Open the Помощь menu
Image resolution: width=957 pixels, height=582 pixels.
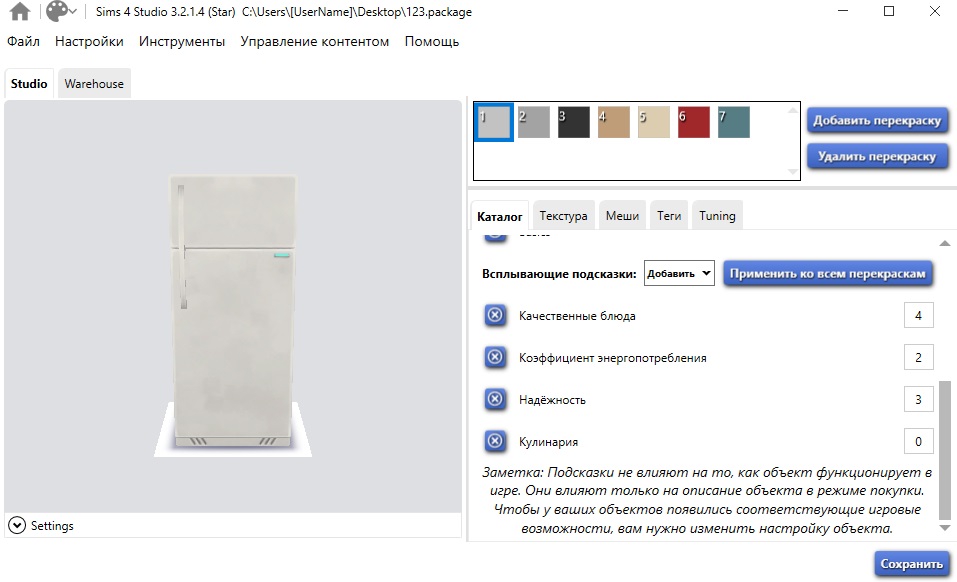point(432,41)
